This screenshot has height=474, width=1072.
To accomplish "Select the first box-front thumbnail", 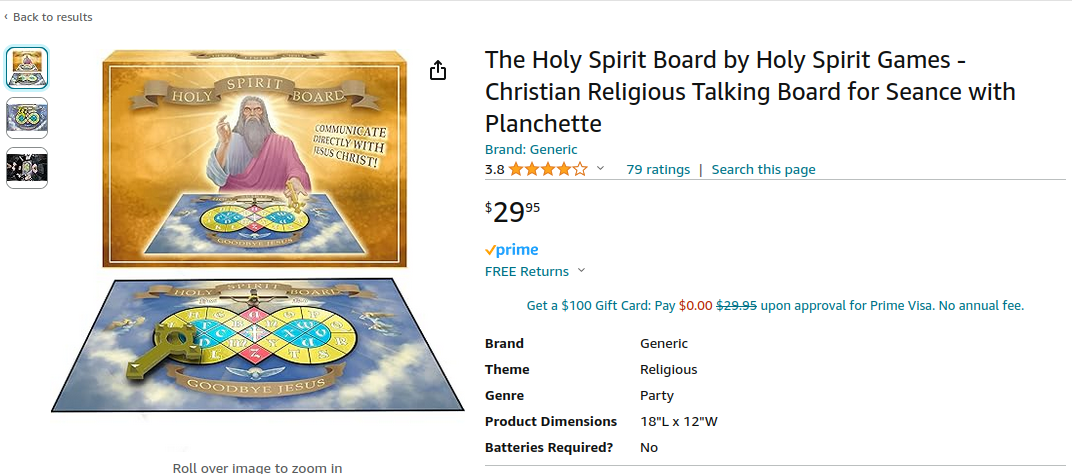I will point(27,68).
